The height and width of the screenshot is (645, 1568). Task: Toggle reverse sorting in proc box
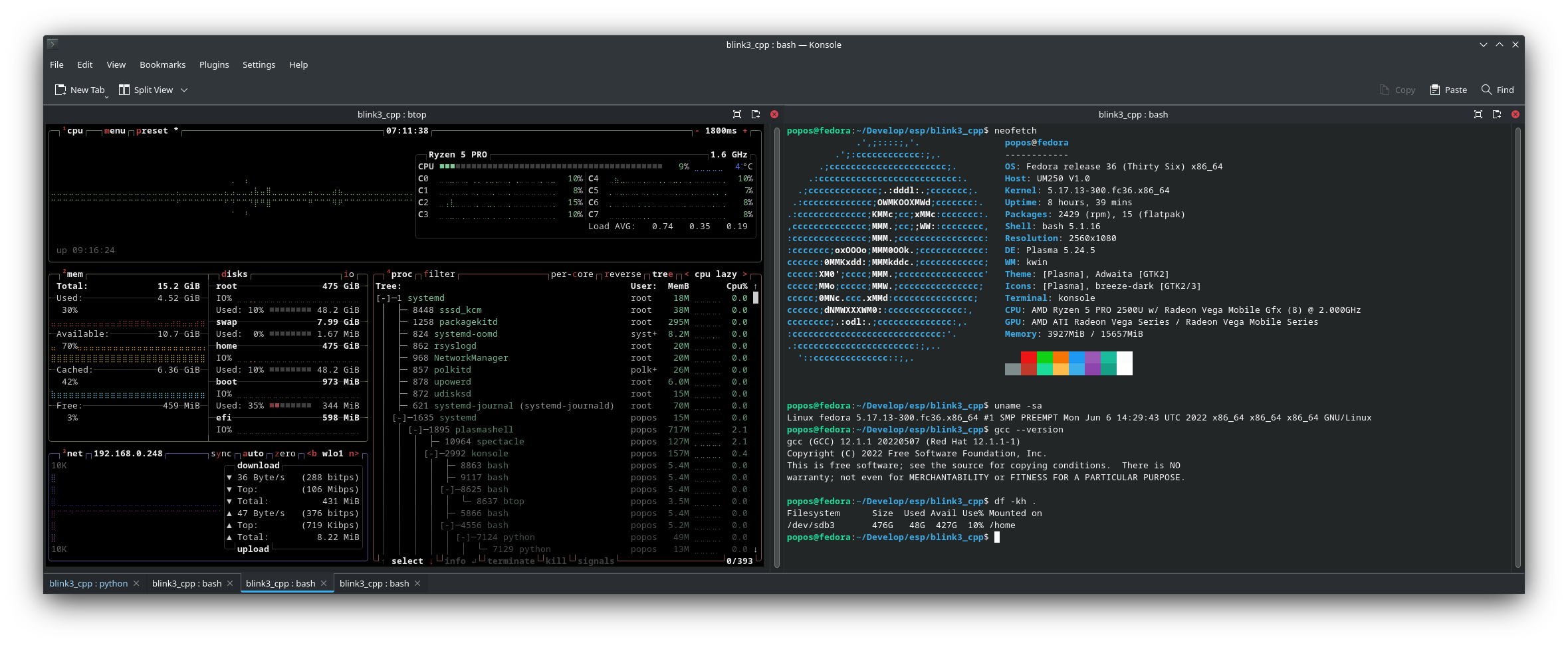(x=623, y=274)
